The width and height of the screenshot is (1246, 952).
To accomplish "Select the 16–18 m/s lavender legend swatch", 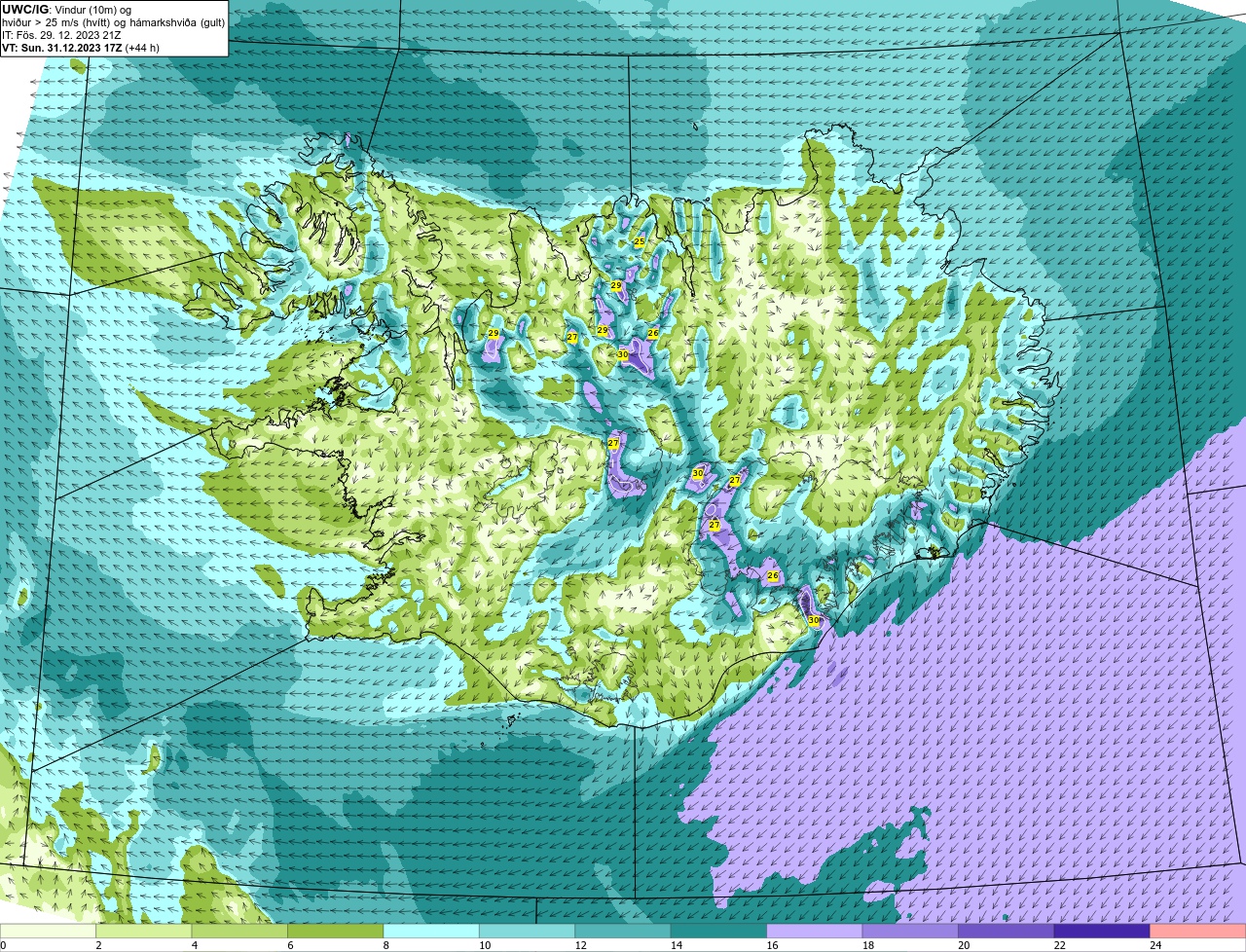I will (815, 931).
